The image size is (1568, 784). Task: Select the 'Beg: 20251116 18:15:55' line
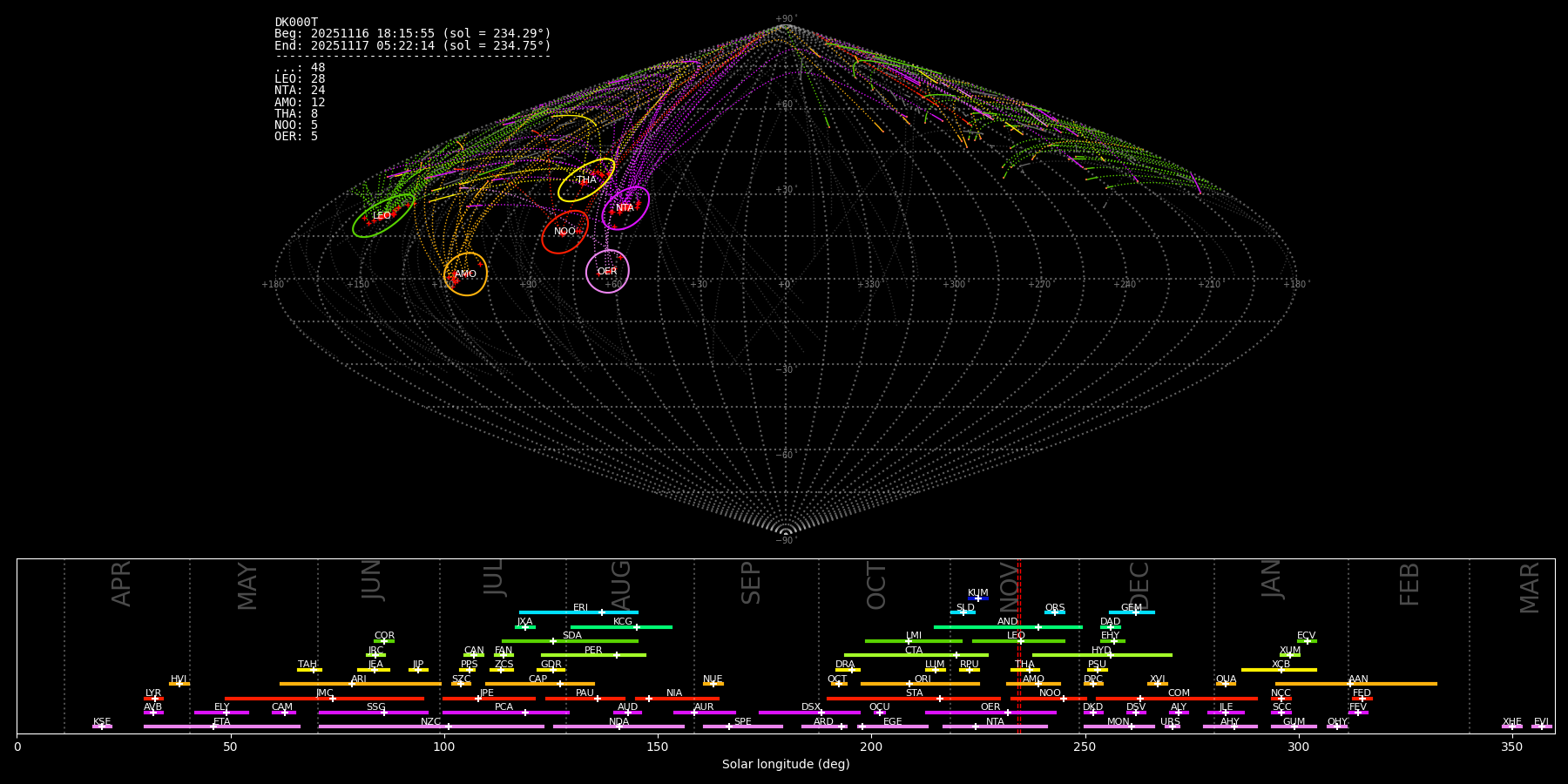click(413, 34)
